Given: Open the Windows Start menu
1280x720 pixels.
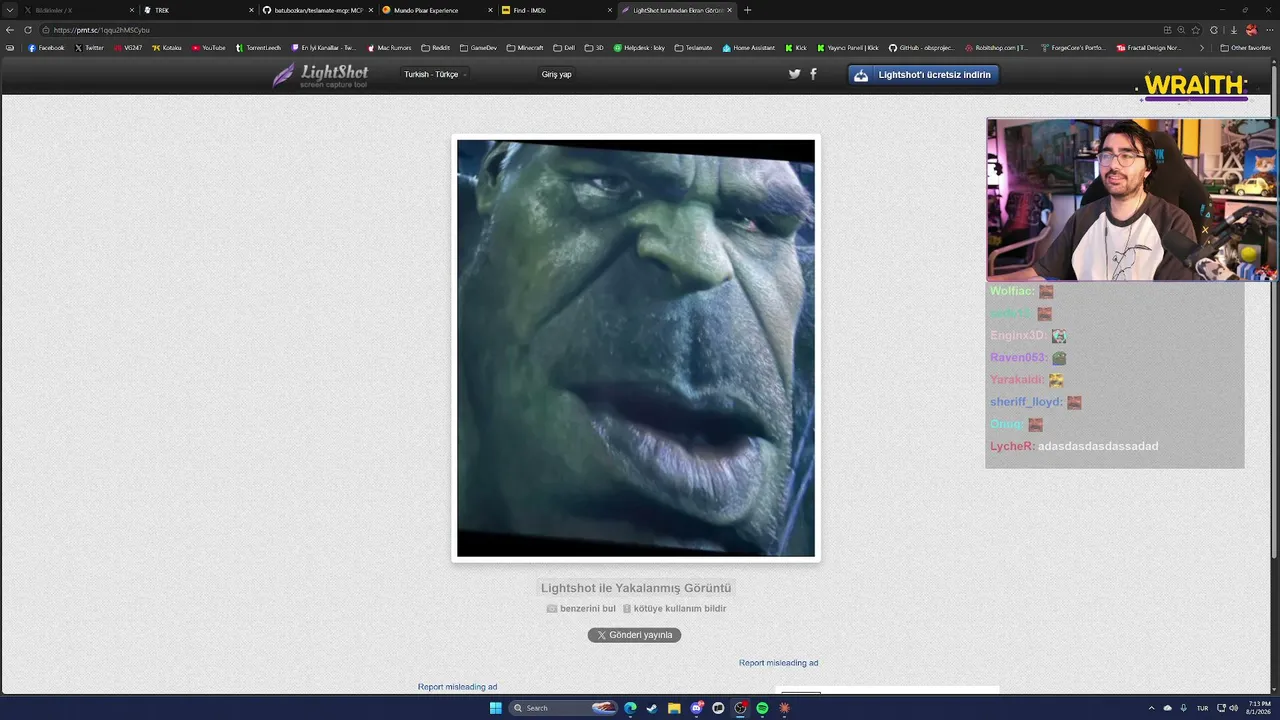Looking at the screenshot, I should (x=495, y=708).
